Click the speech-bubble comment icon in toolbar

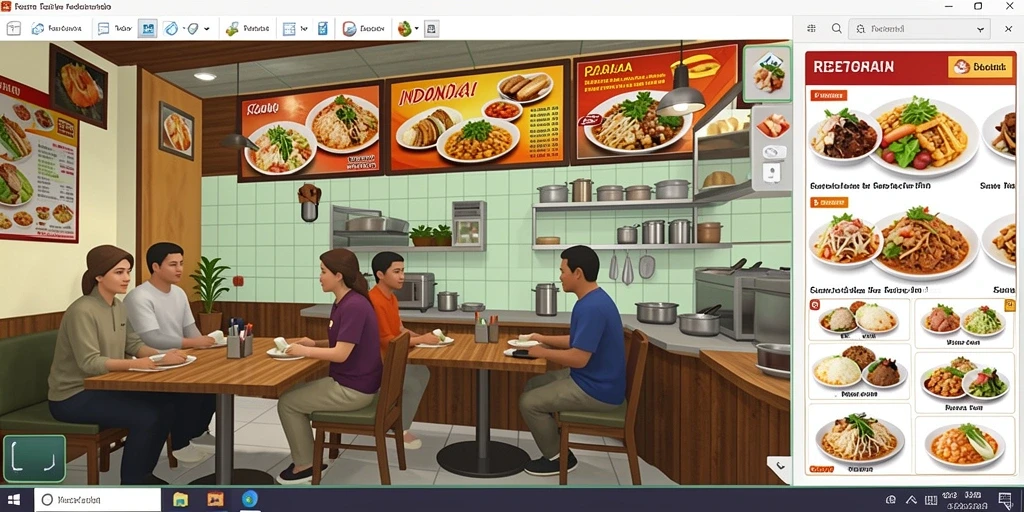point(103,29)
